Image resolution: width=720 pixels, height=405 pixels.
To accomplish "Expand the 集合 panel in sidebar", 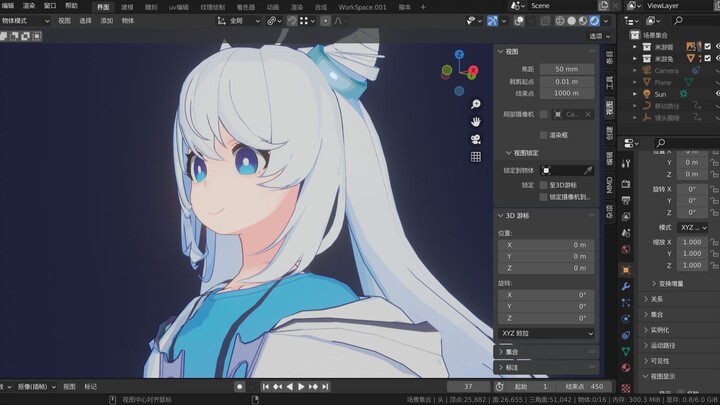I will coord(546,352).
